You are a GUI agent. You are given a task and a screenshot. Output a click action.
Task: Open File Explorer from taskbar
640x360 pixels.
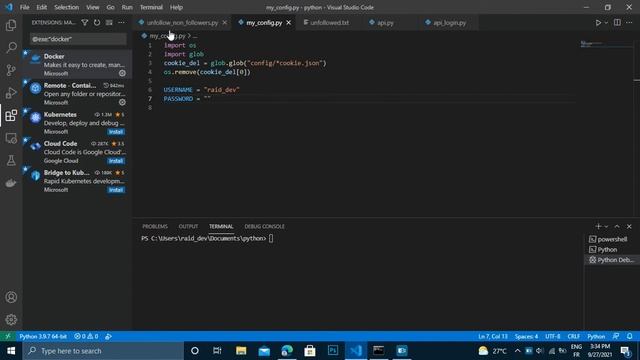(x=241, y=351)
